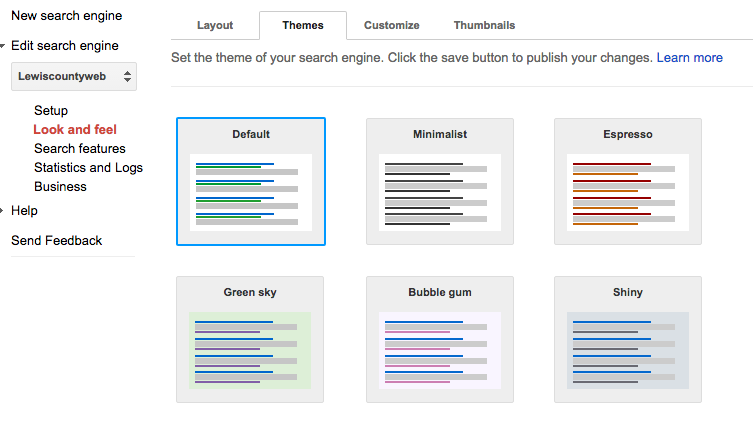
Task: Choose the Minimalist theme preview
Action: pos(440,181)
